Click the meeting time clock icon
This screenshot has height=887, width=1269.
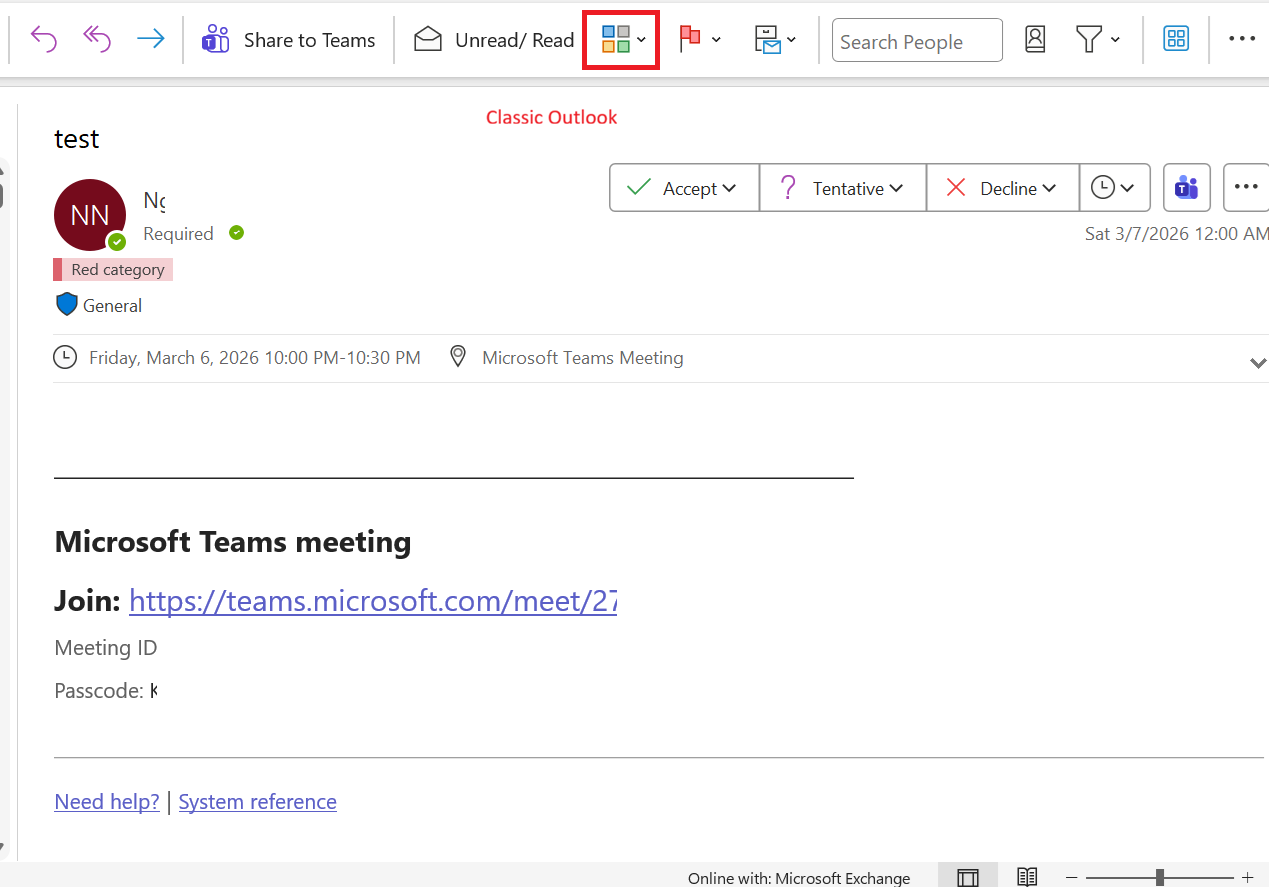(x=65, y=357)
